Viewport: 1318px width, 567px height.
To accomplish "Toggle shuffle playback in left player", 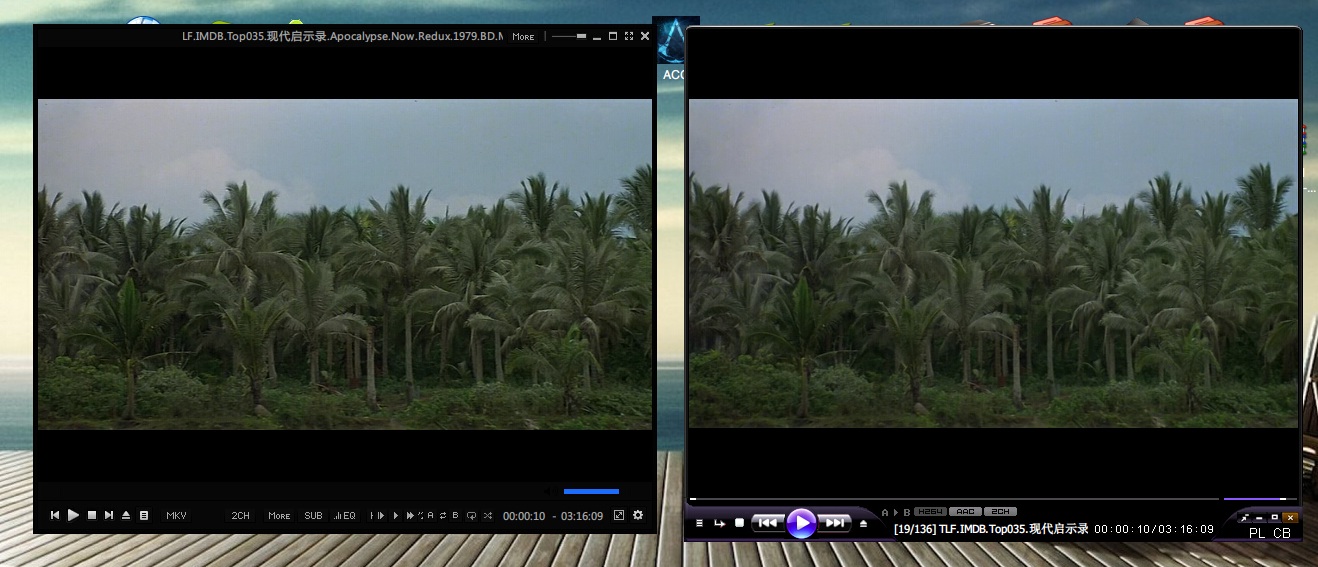I will (x=487, y=515).
